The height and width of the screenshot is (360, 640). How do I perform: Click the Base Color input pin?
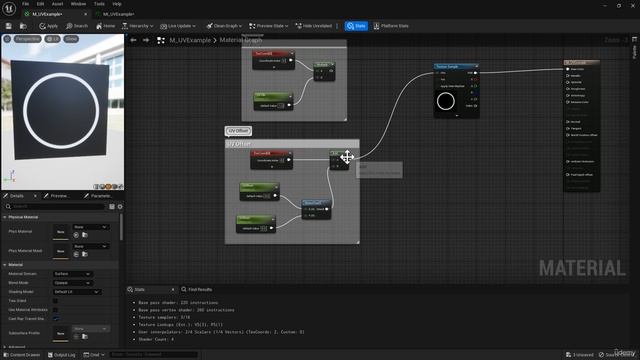pyautogui.click(x=568, y=69)
